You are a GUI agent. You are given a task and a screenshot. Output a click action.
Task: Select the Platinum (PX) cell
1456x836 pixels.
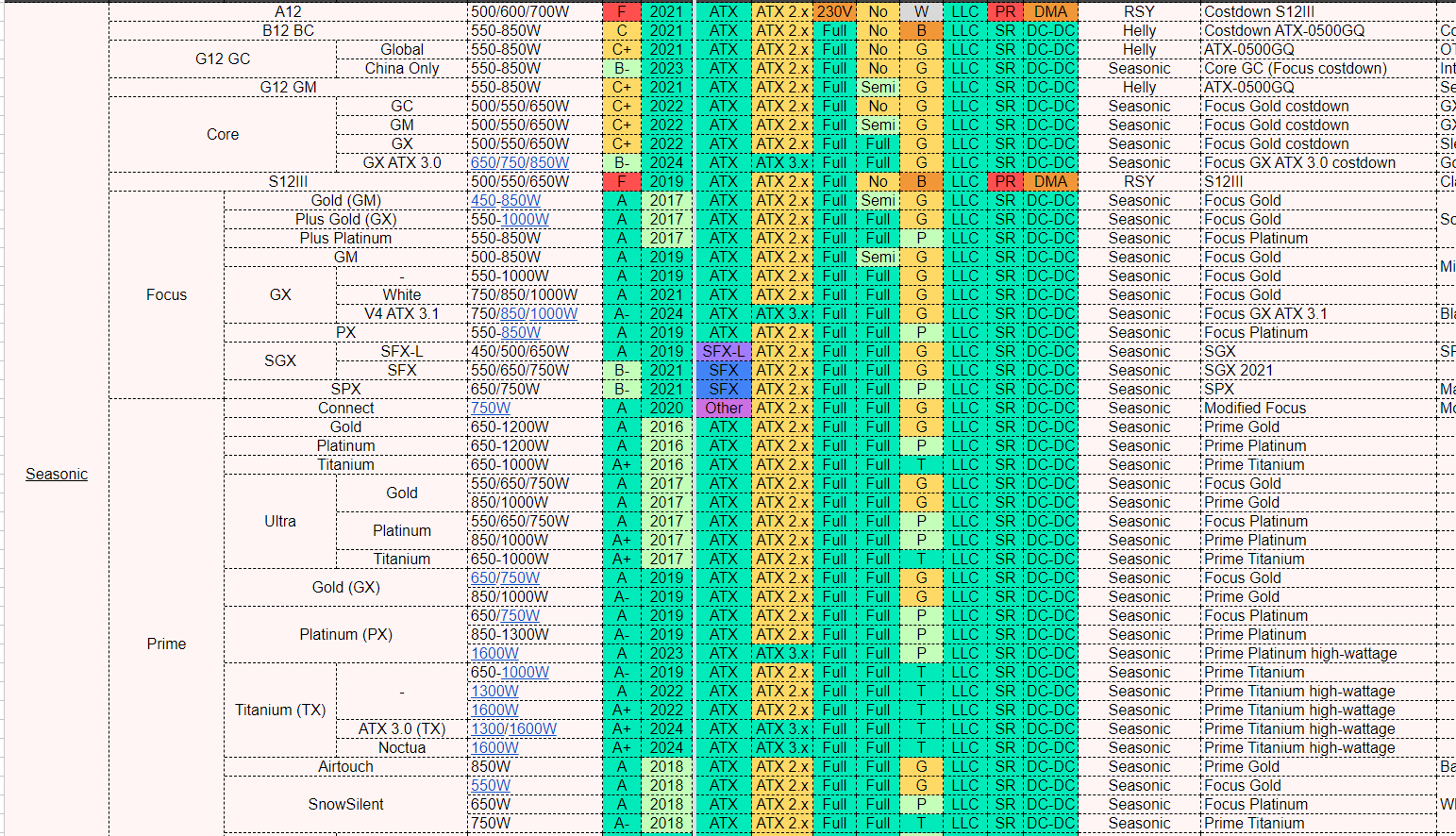coord(346,634)
